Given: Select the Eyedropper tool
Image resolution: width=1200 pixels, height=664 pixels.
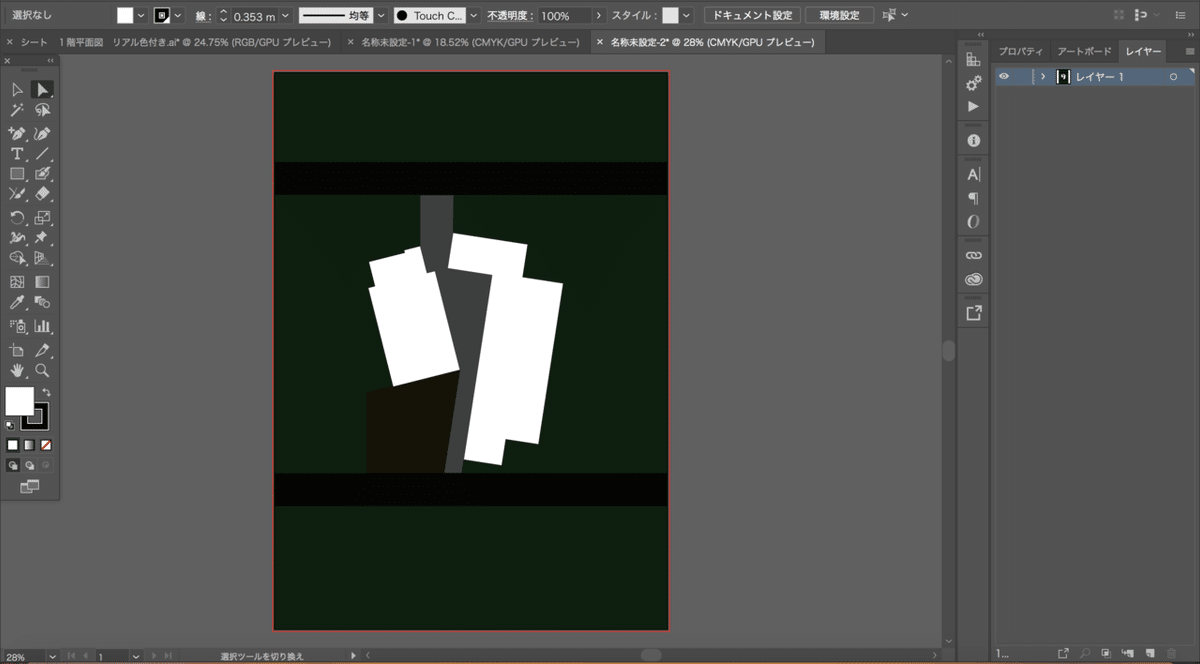Looking at the screenshot, I should click(x=17, y=302).
